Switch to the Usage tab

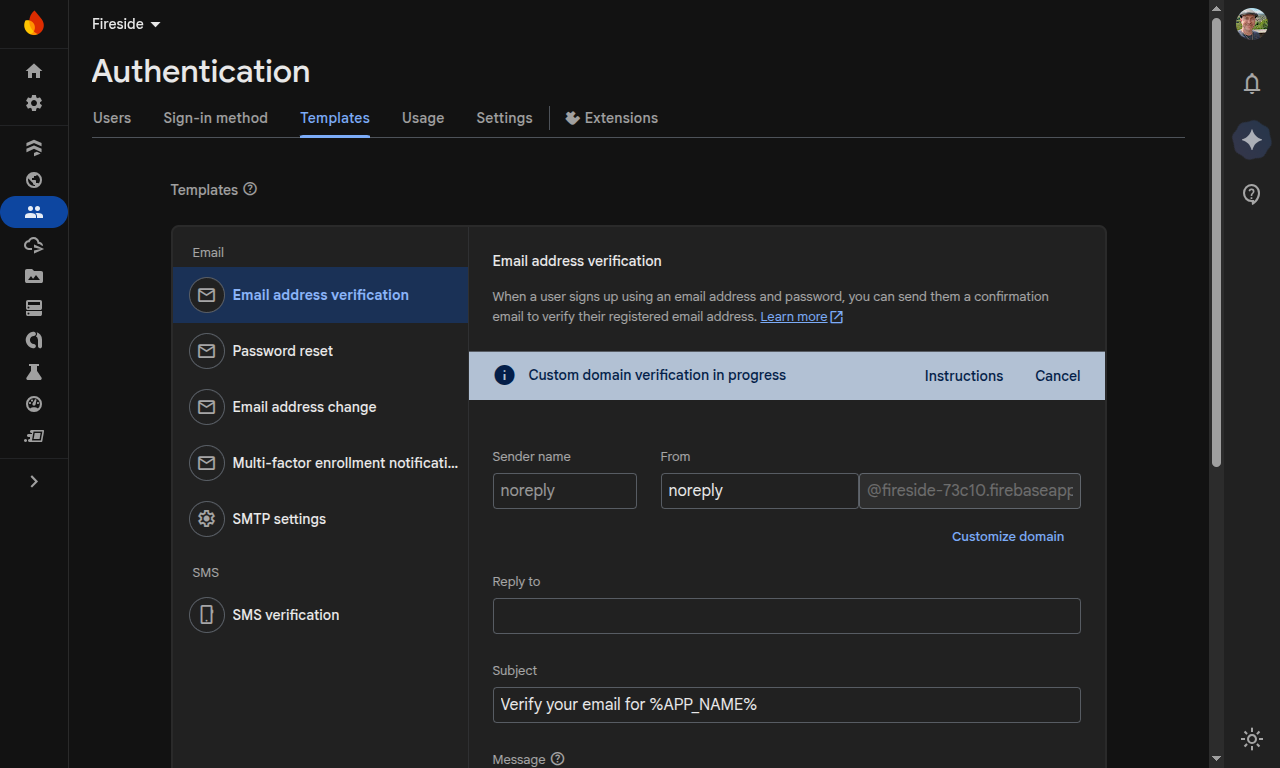pos(422,118)
